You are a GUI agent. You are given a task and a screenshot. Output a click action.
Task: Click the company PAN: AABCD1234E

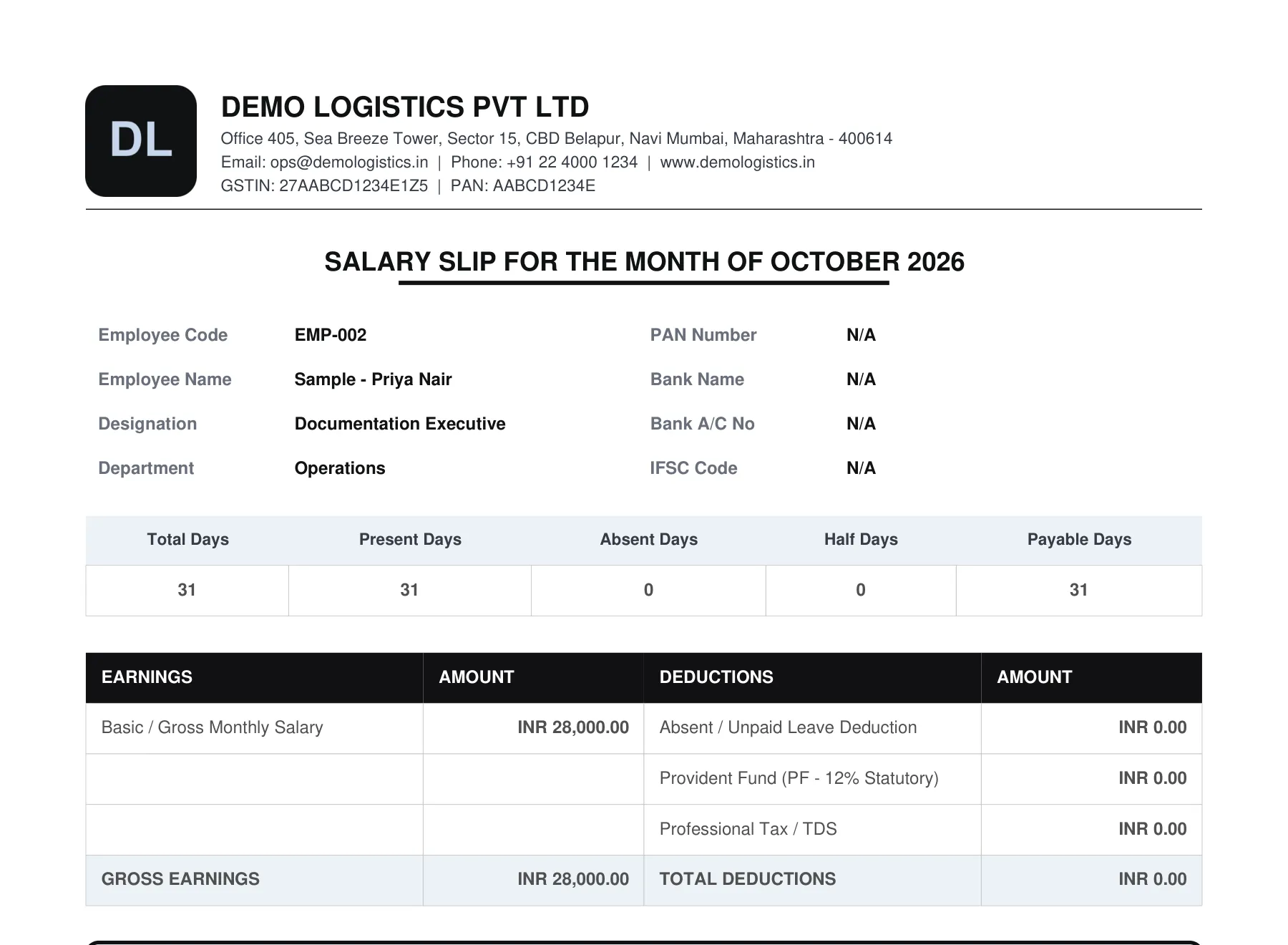tap(523, 186)
